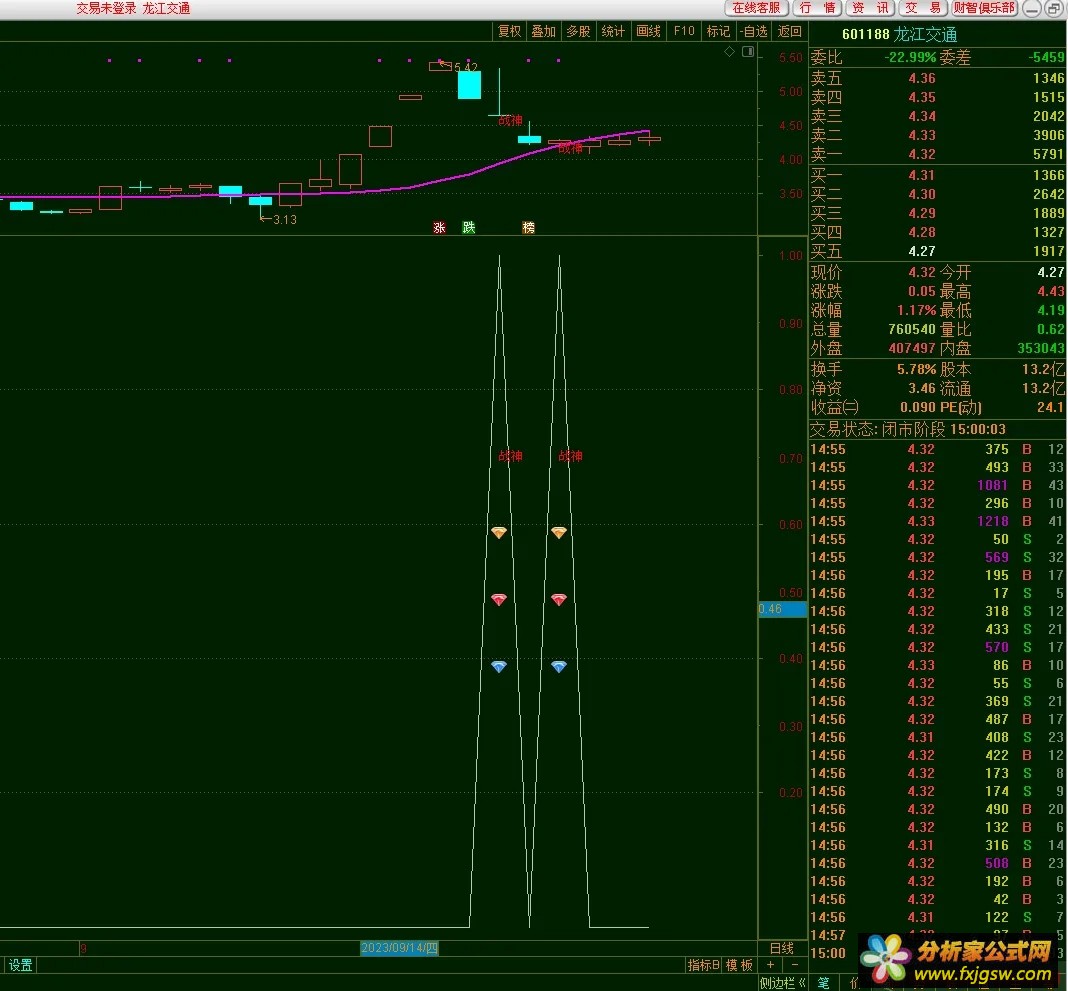Click the 5.42 high price label
This screenshot has height=991, width=1068.
pyautogui.click(x=466, y=67)
